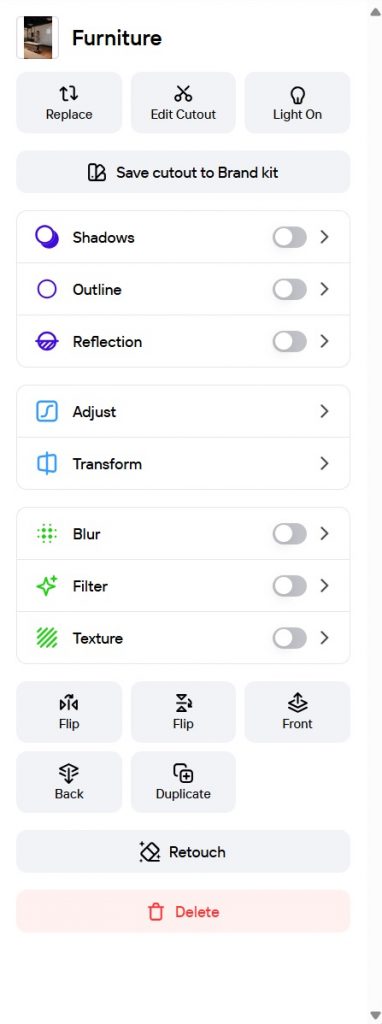
Task: Click the Replace swap-arrows icon
Action: pyautogui.click(x=69, y=94)
